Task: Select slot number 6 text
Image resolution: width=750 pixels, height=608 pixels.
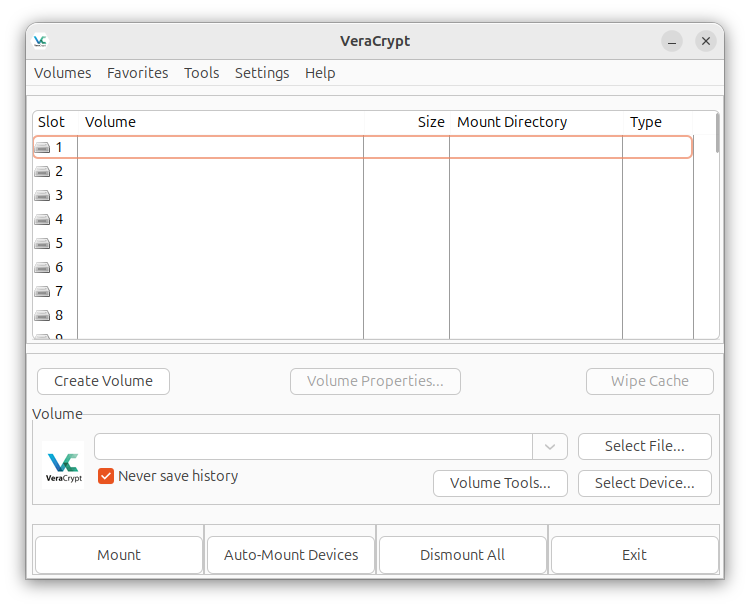Action: tap(59, 267)
